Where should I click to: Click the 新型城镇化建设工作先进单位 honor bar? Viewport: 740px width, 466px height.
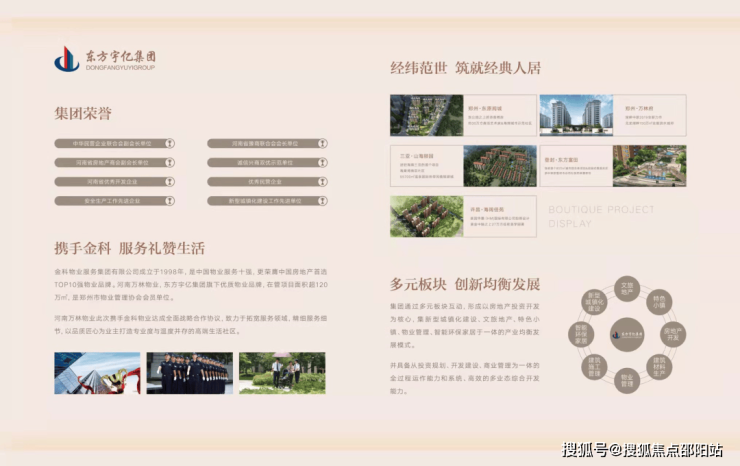(268, 201)
